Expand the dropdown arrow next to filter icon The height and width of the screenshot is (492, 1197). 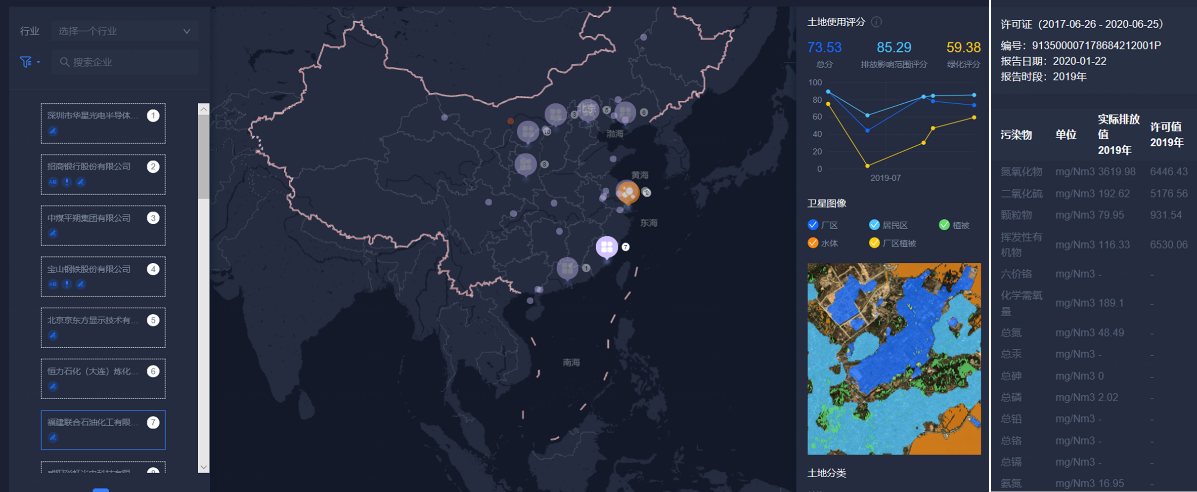[38, 62]
